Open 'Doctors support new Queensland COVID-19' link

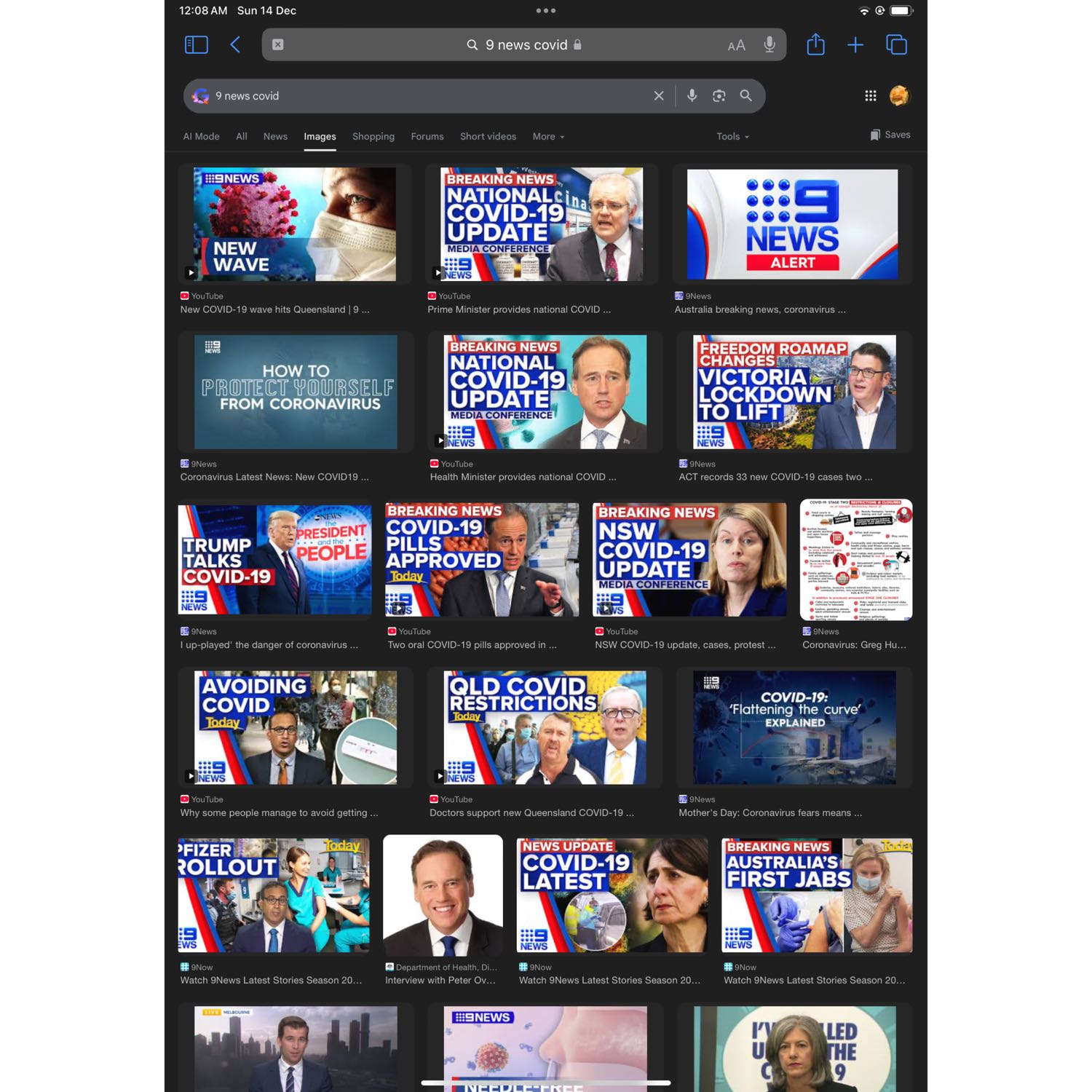pos(531,812)
